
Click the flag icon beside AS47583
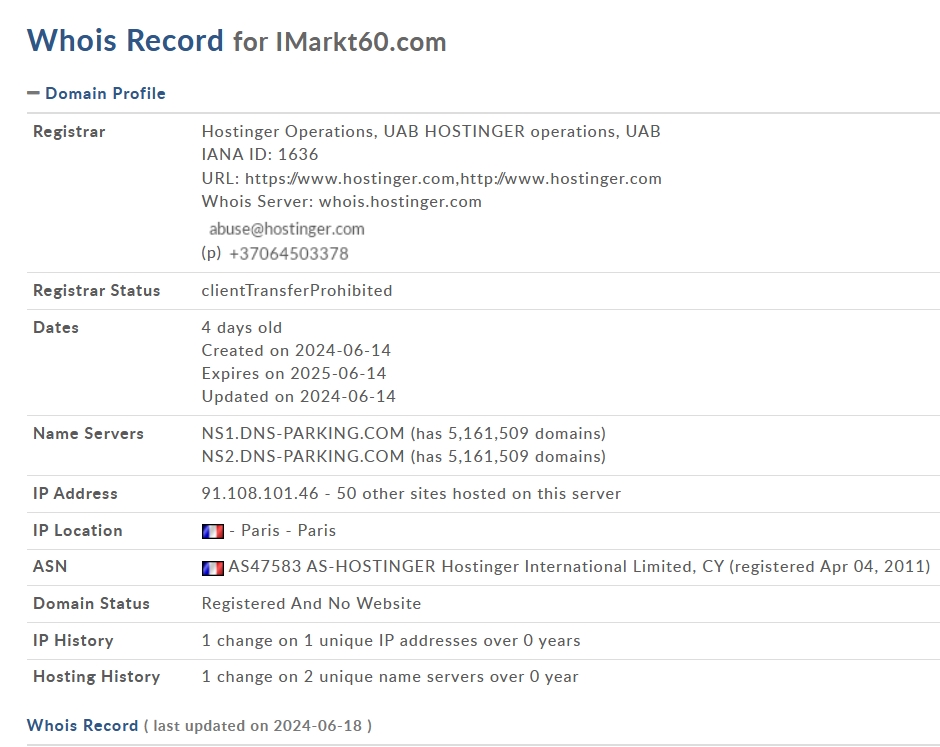coord(213,568)
